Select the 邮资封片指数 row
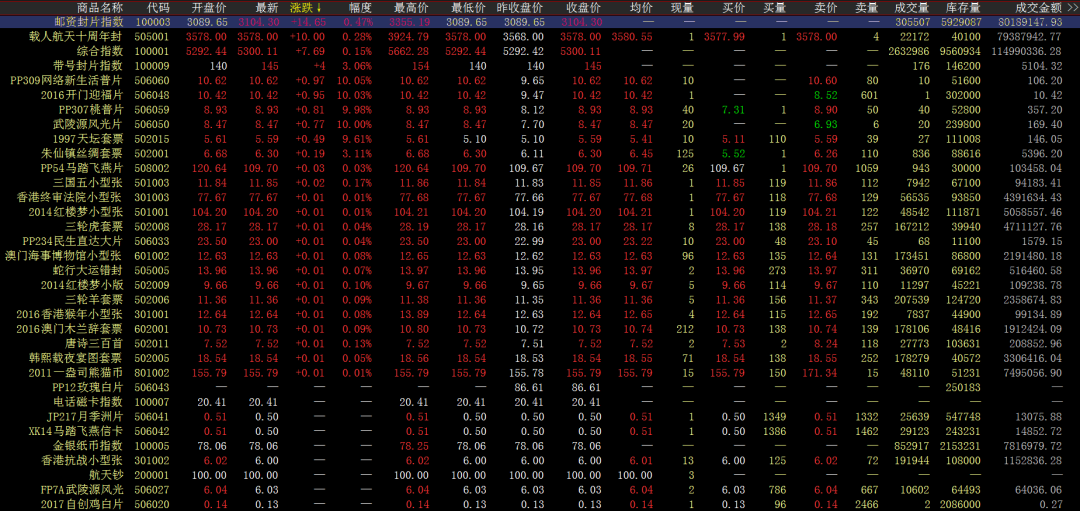1080x511 pixels. coord(540,22)
